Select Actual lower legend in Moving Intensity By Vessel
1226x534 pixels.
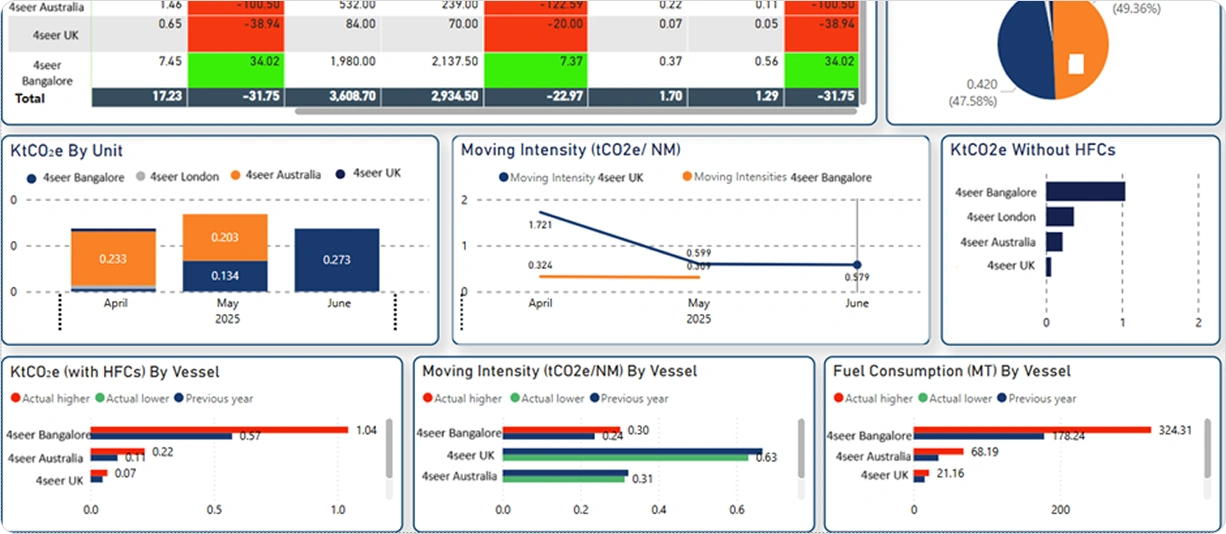(x=513, y=399)
